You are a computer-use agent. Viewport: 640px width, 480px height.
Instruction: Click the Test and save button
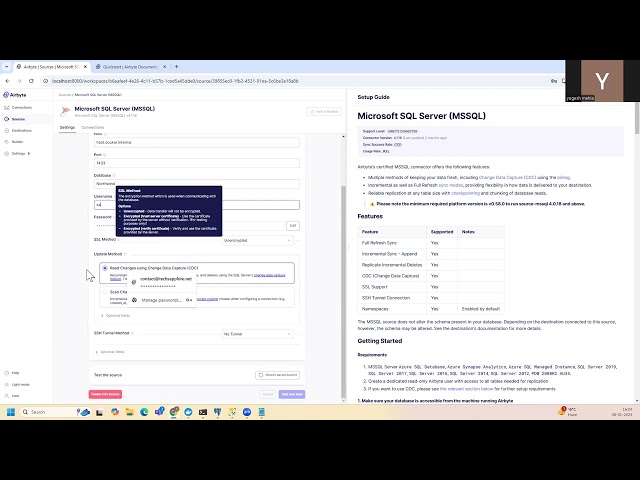tap(292, 394)
